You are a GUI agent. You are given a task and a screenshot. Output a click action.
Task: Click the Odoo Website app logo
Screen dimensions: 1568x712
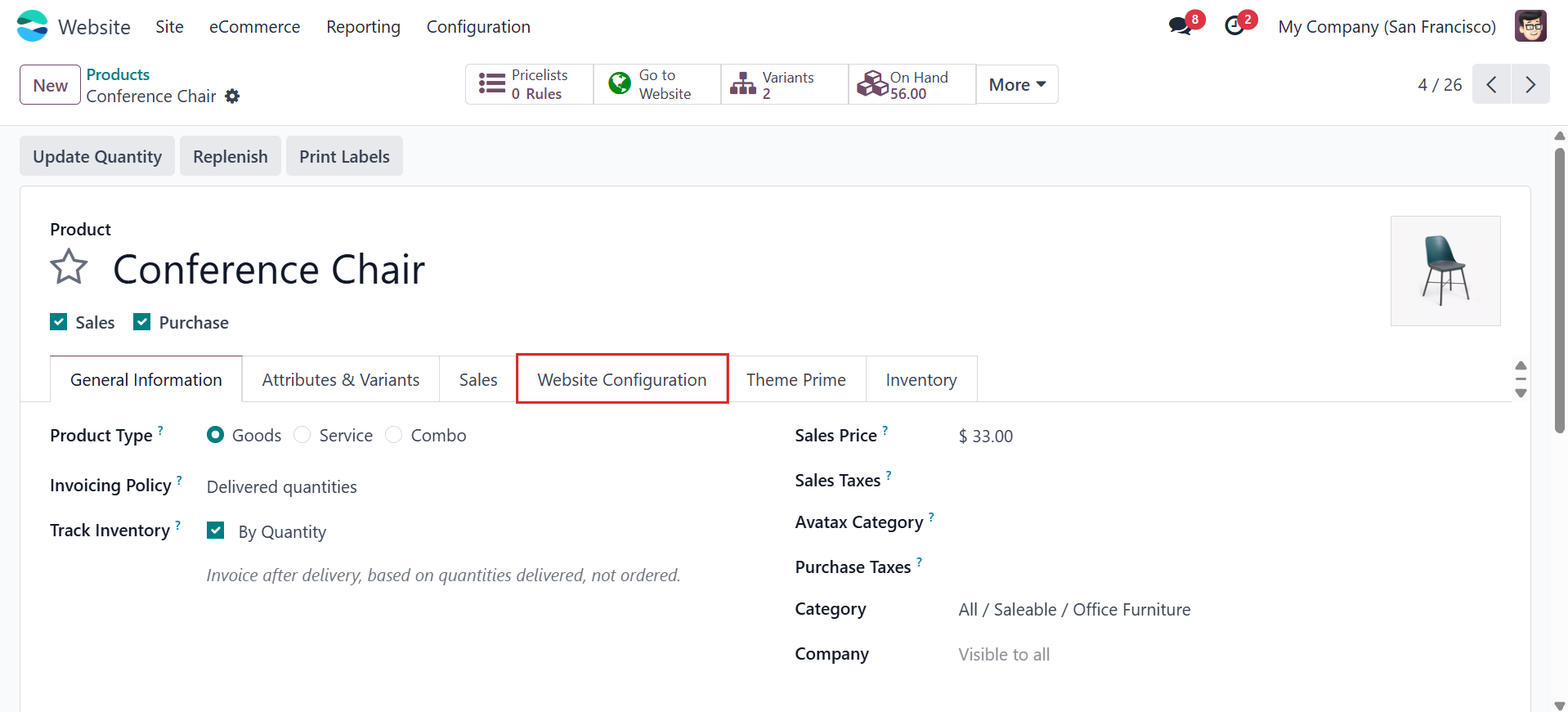(33, 26)
